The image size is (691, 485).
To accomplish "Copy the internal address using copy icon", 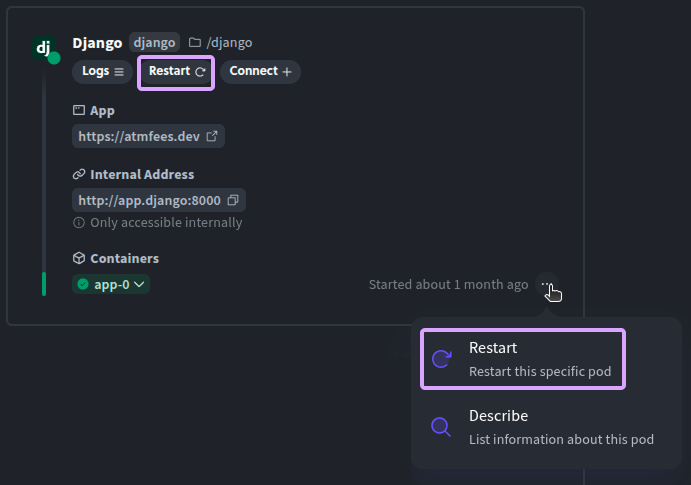I will 233,200.
